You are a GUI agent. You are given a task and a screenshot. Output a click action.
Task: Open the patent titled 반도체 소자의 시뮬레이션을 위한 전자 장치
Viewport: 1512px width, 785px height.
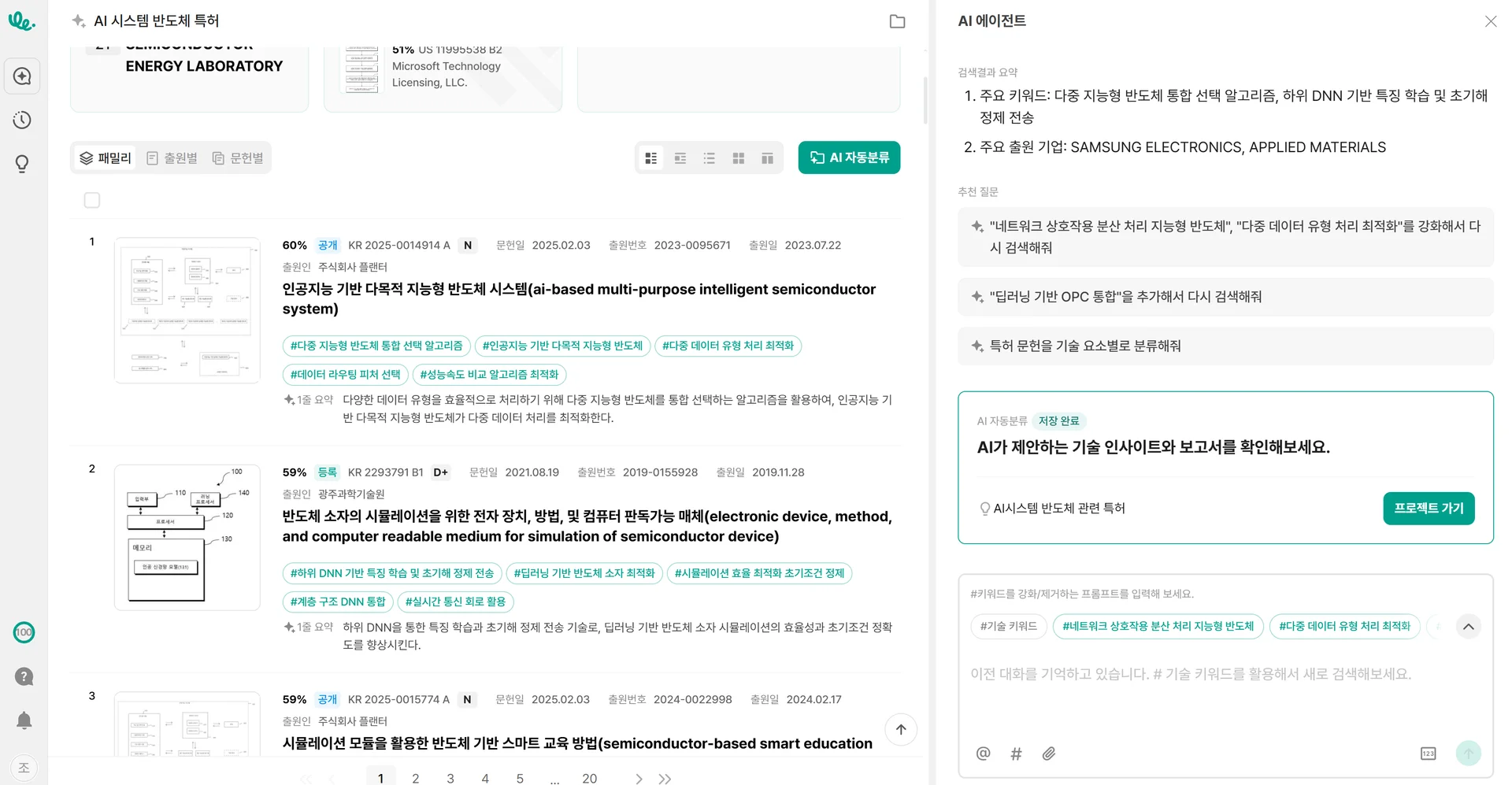pos(587,526)
